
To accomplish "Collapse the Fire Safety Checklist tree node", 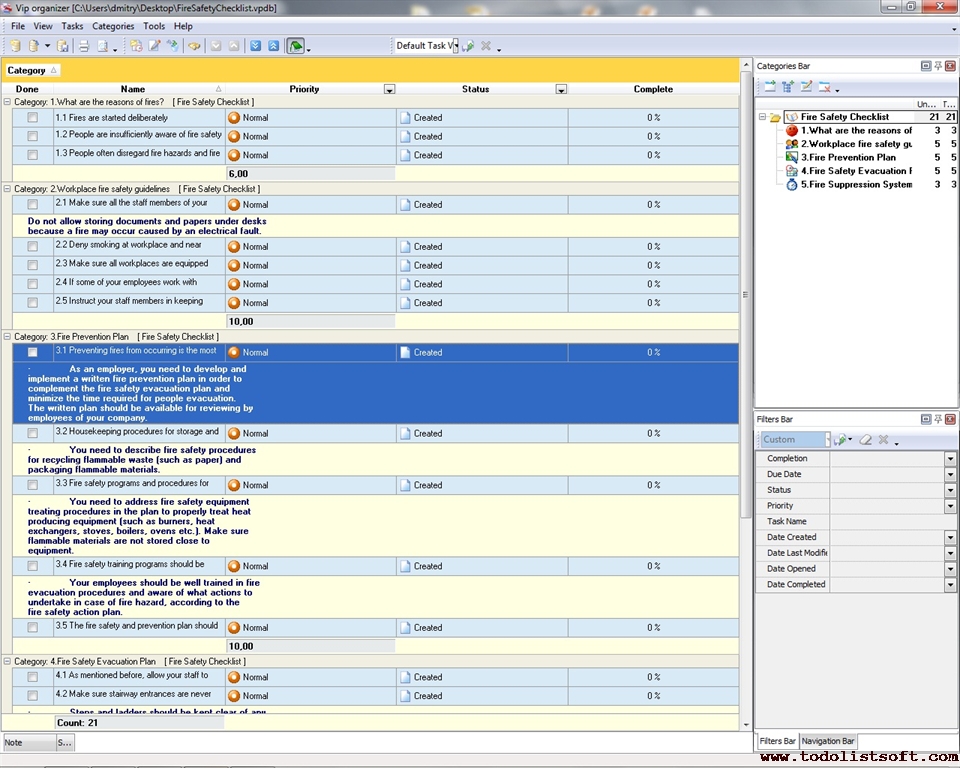I will click(762, 117).
